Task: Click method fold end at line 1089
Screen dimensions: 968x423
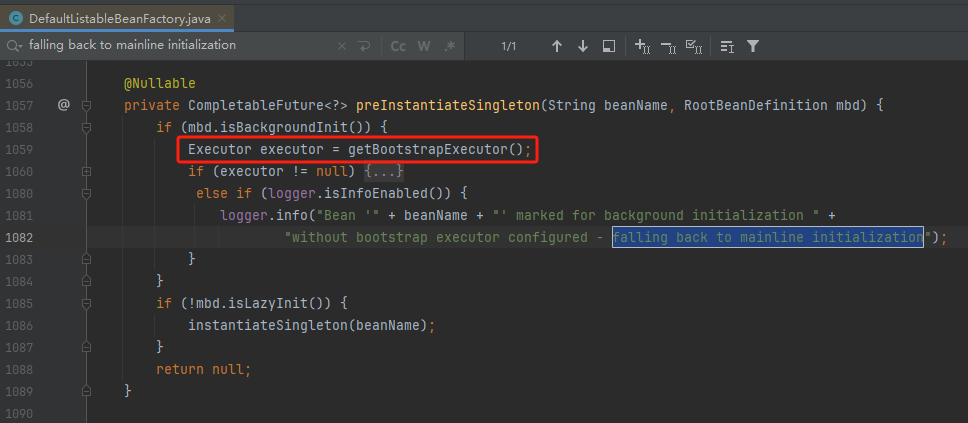Action: point(86,390)
